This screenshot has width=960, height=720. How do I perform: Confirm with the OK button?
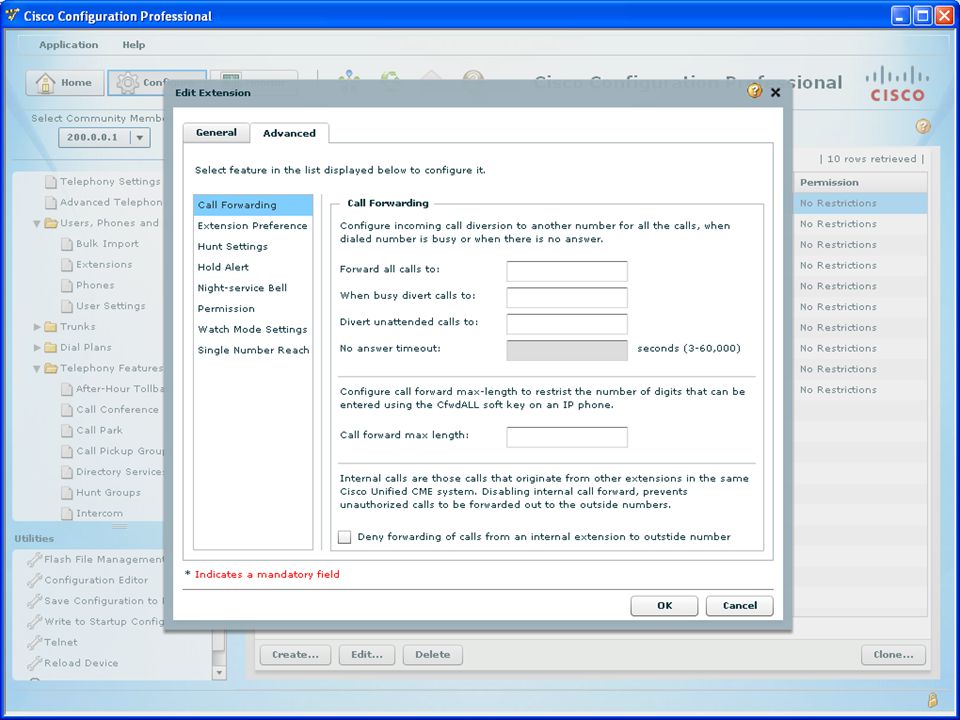tap(664, 606)
